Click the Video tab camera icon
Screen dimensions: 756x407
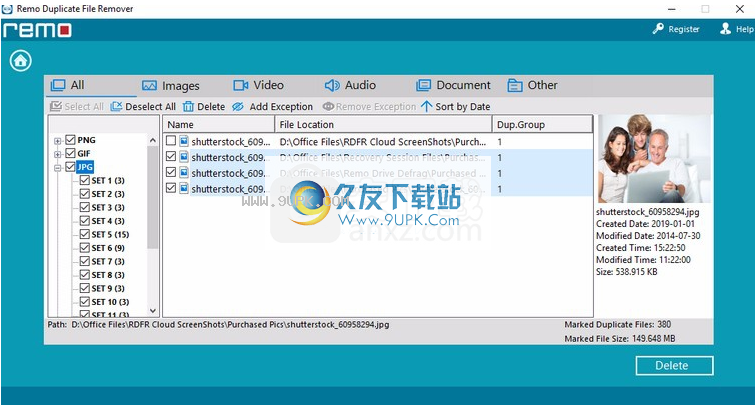241,85
